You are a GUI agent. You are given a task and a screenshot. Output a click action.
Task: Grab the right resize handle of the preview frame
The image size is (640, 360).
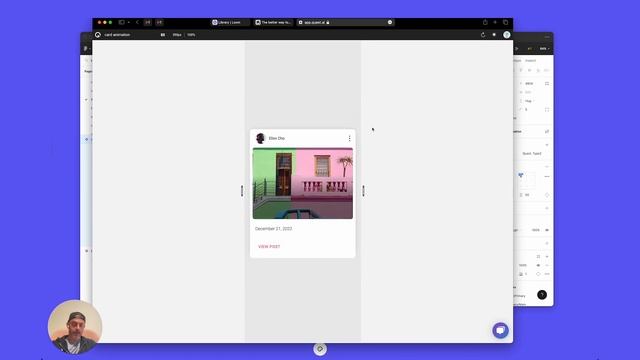(363, 191)
